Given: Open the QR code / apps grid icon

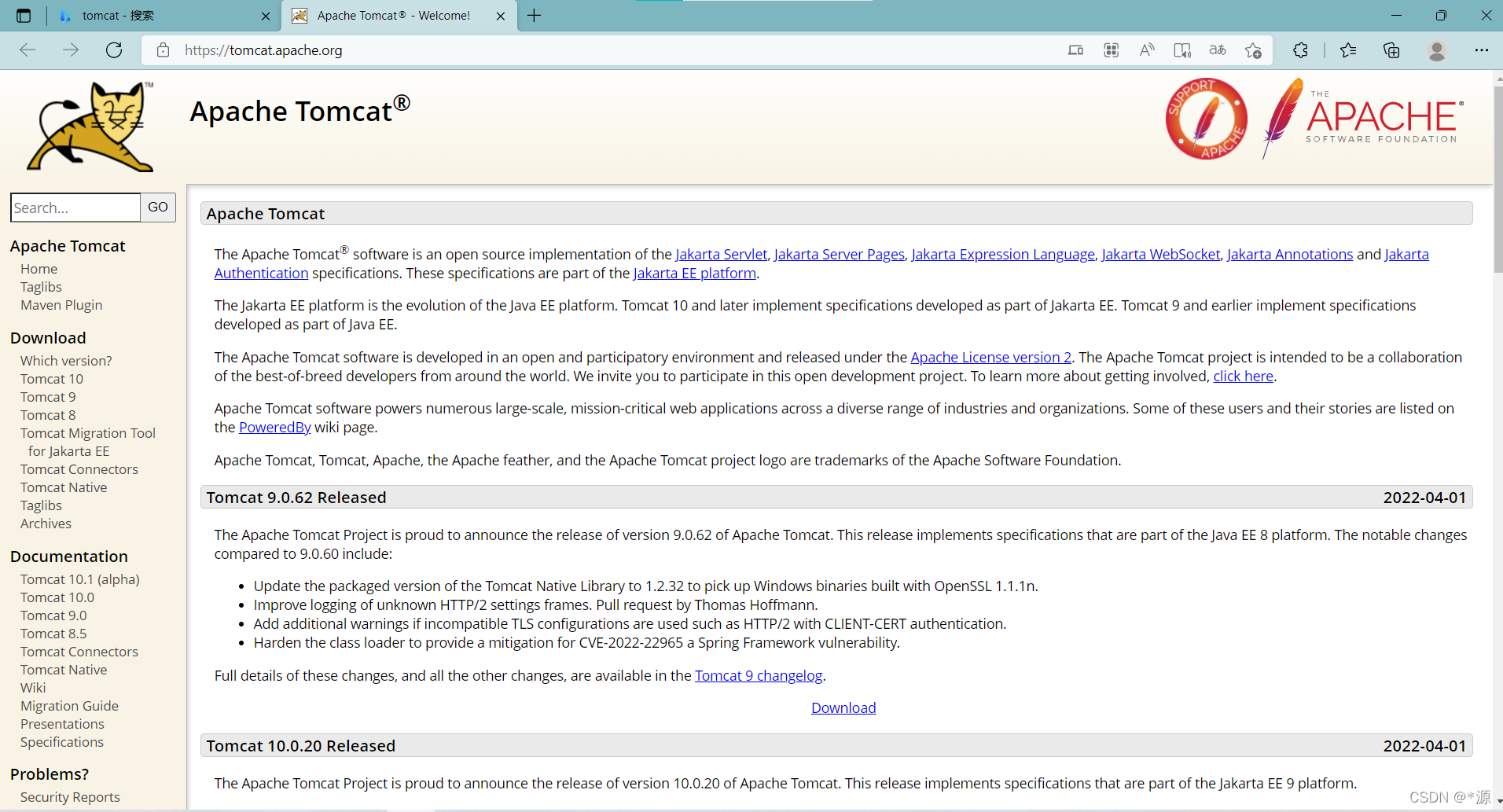Looking at the screenshot, I should (1111, 50).
